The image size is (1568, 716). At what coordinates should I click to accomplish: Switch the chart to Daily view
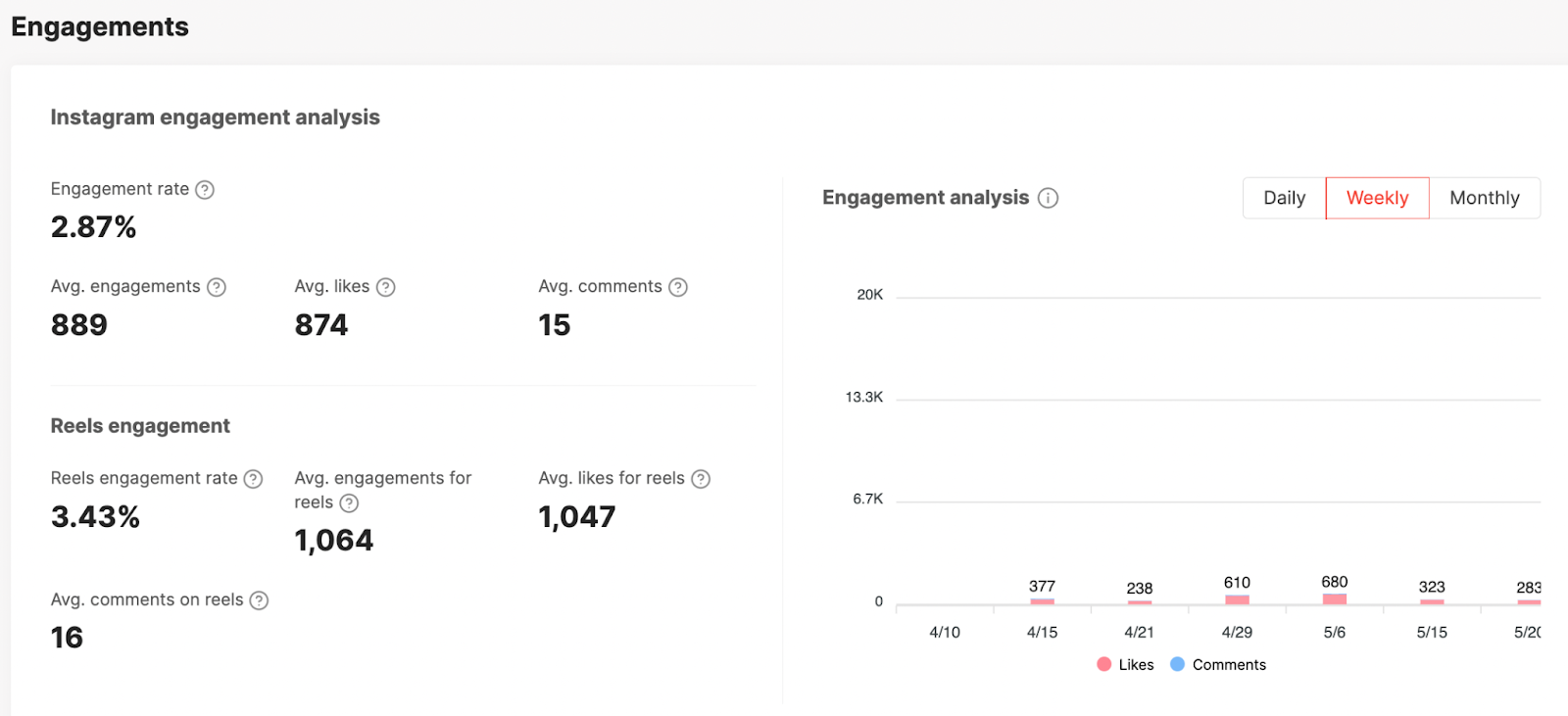click(1284, 198)
